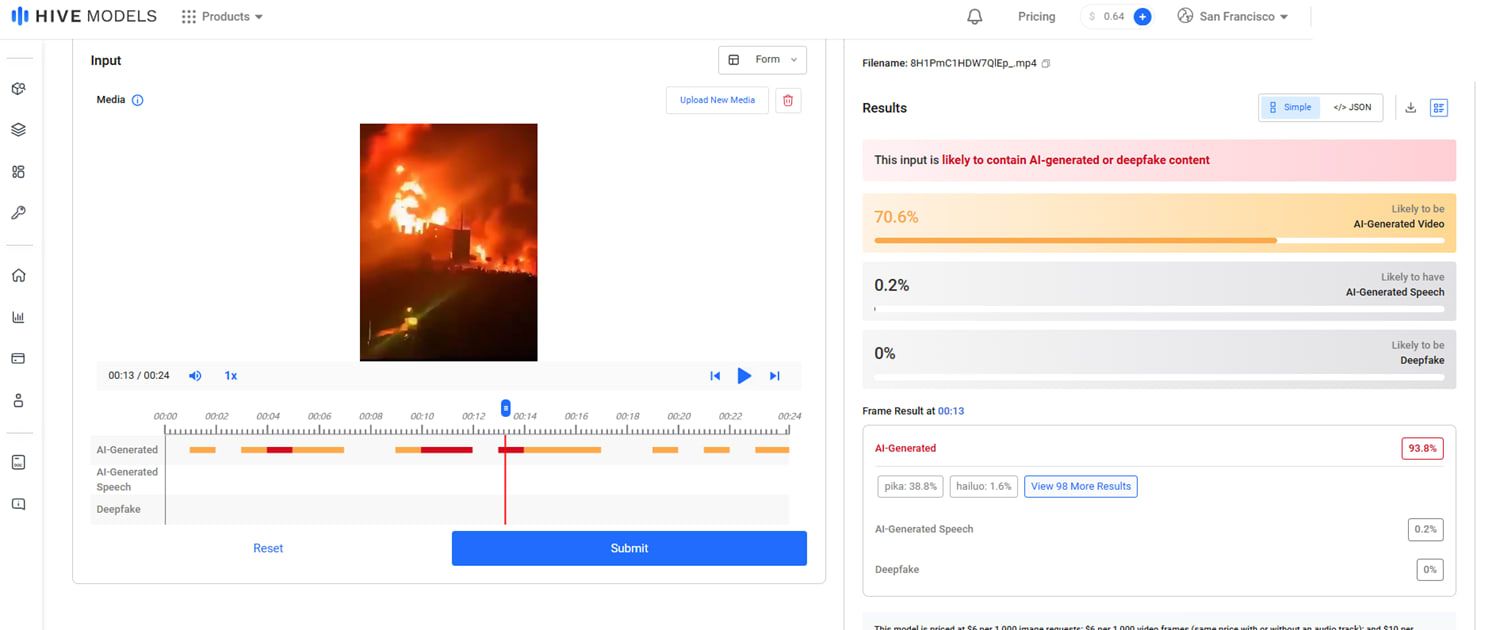
Task: Click the pika: 38.8% tag
Action: pos(910,486)
